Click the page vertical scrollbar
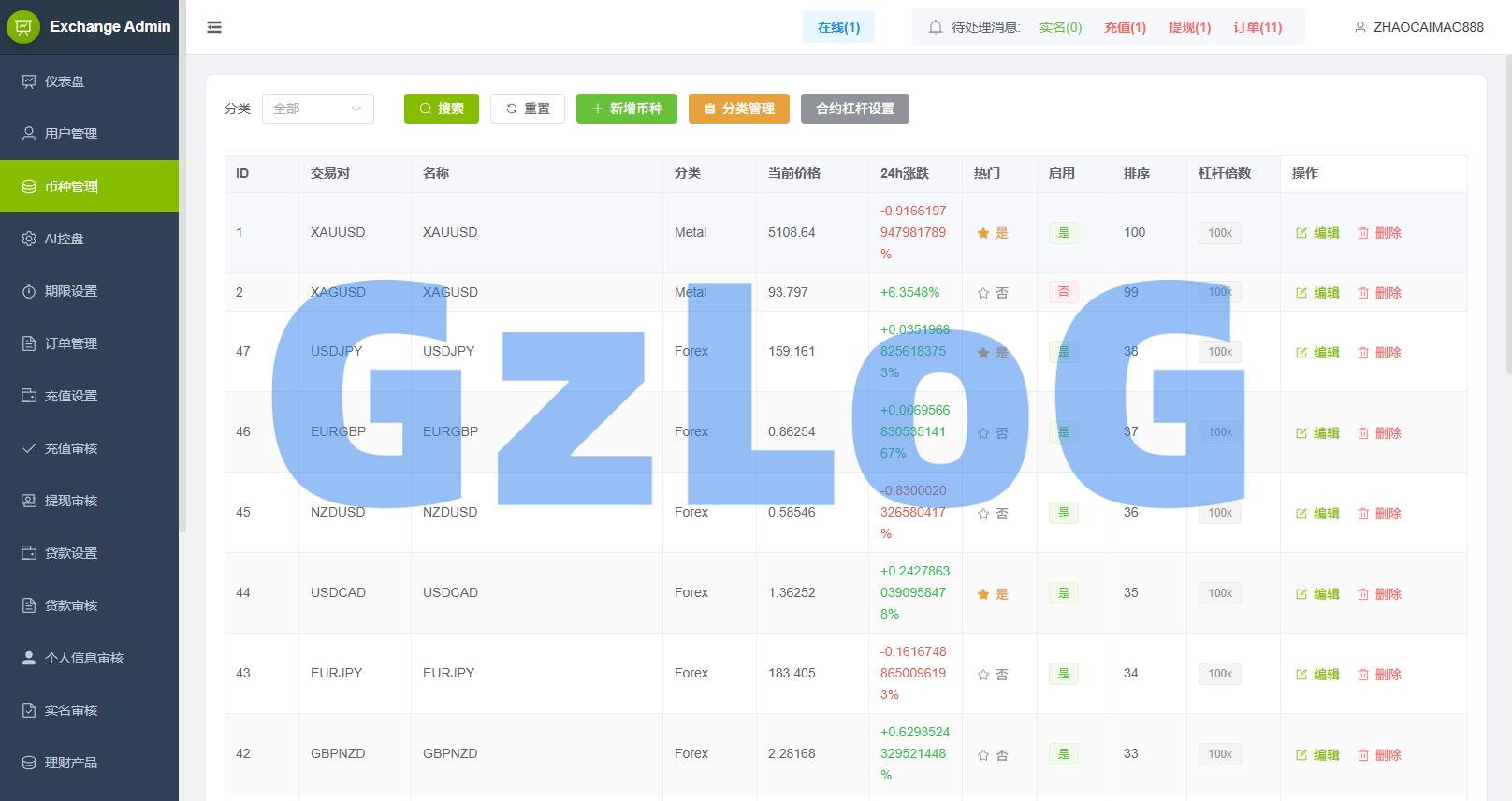1512x801 pixels. point(1507,215)
